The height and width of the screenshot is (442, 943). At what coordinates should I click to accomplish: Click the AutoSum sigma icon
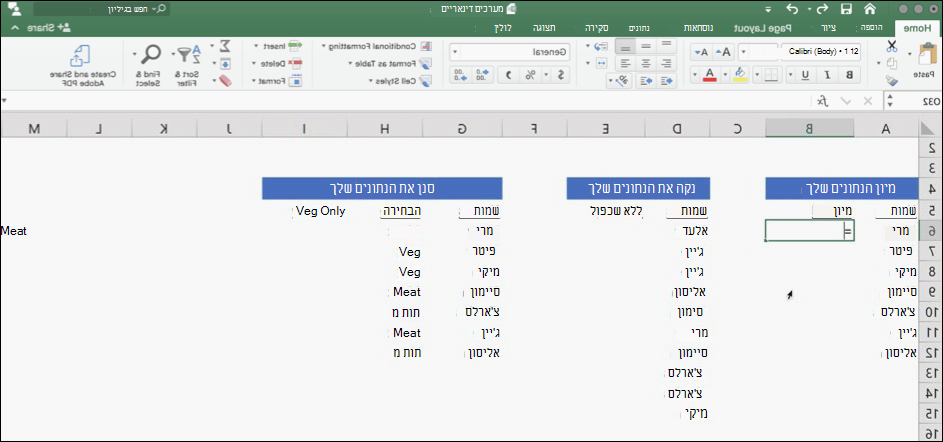pyautogui.click(x=226, y=46)
